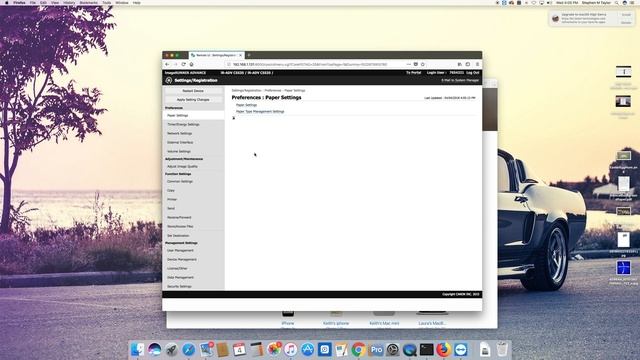Viewport: 640px width, 360px height.
Task: Open Data Management in sidebar
Action: point(180,278)
